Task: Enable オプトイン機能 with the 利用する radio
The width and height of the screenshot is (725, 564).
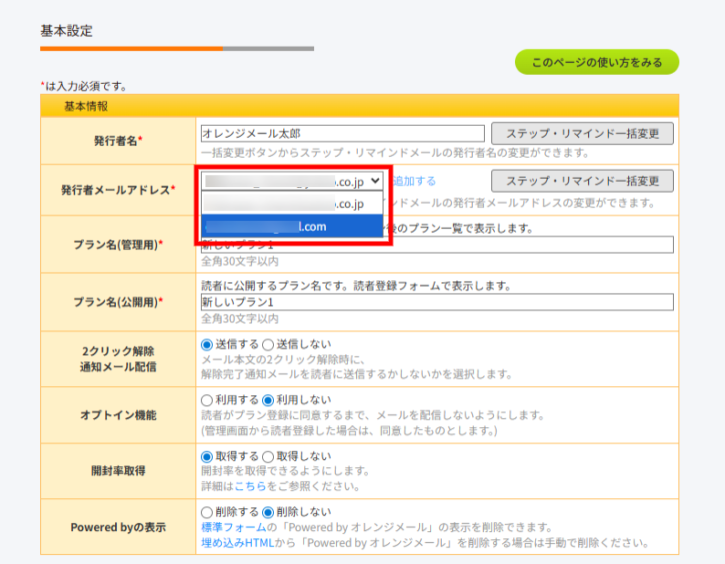Action: click(x=207, y=400)
